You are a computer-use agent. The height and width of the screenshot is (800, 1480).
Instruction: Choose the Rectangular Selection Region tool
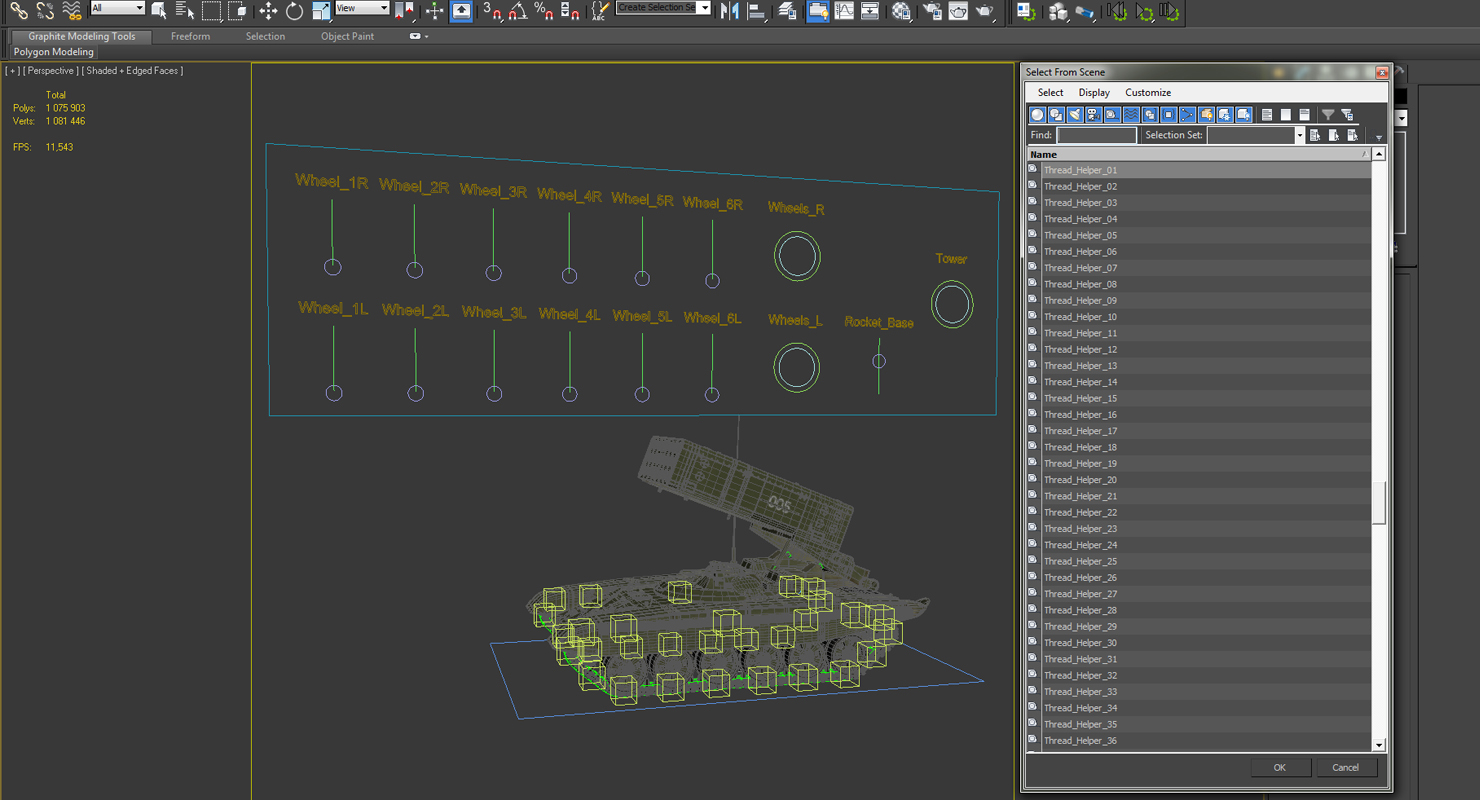click(212, 10)
